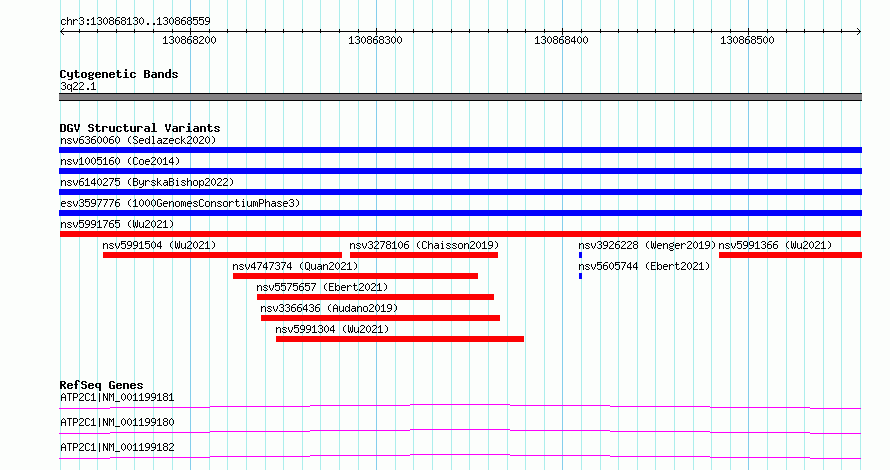
Task: Click ruler position label 130868500
Action: tap(747, 40)
